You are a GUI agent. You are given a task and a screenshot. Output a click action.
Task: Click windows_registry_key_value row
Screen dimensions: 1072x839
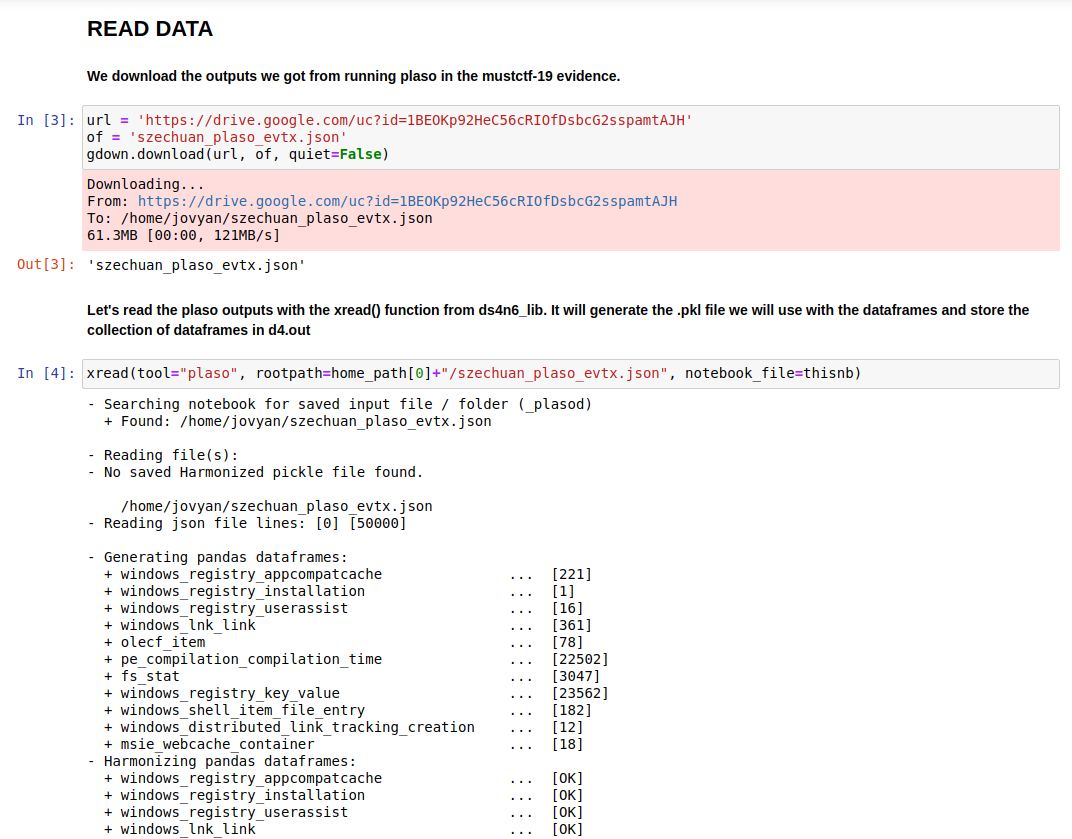coord(356,693)
